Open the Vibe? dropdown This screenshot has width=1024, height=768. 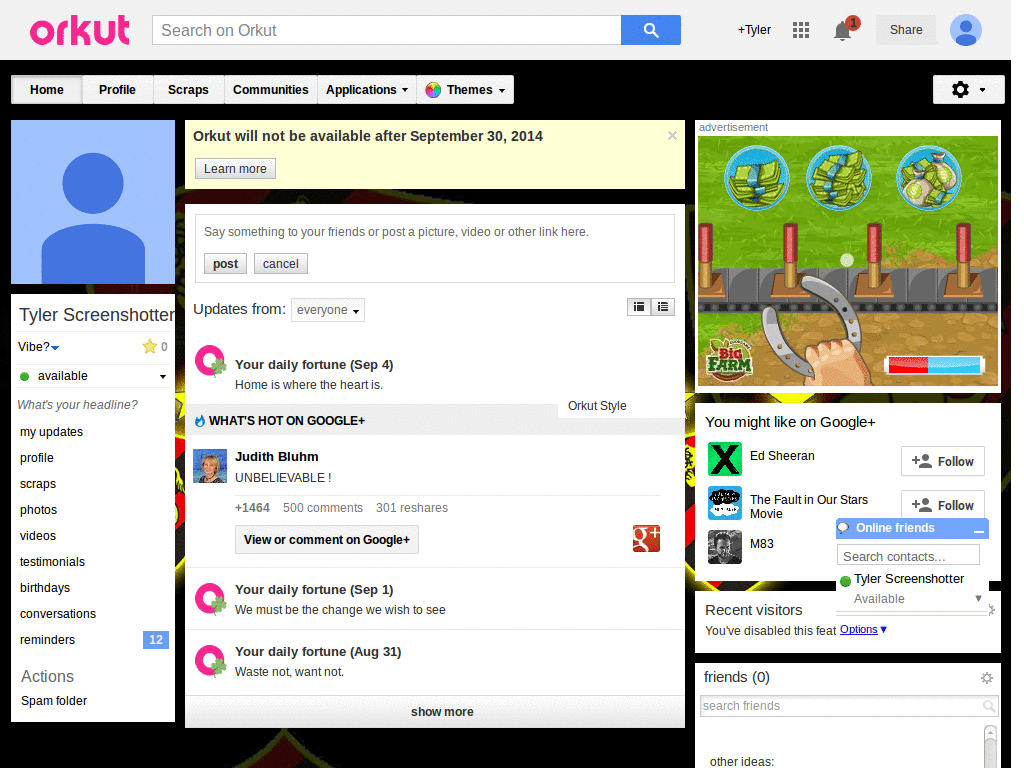pos(39,347)
